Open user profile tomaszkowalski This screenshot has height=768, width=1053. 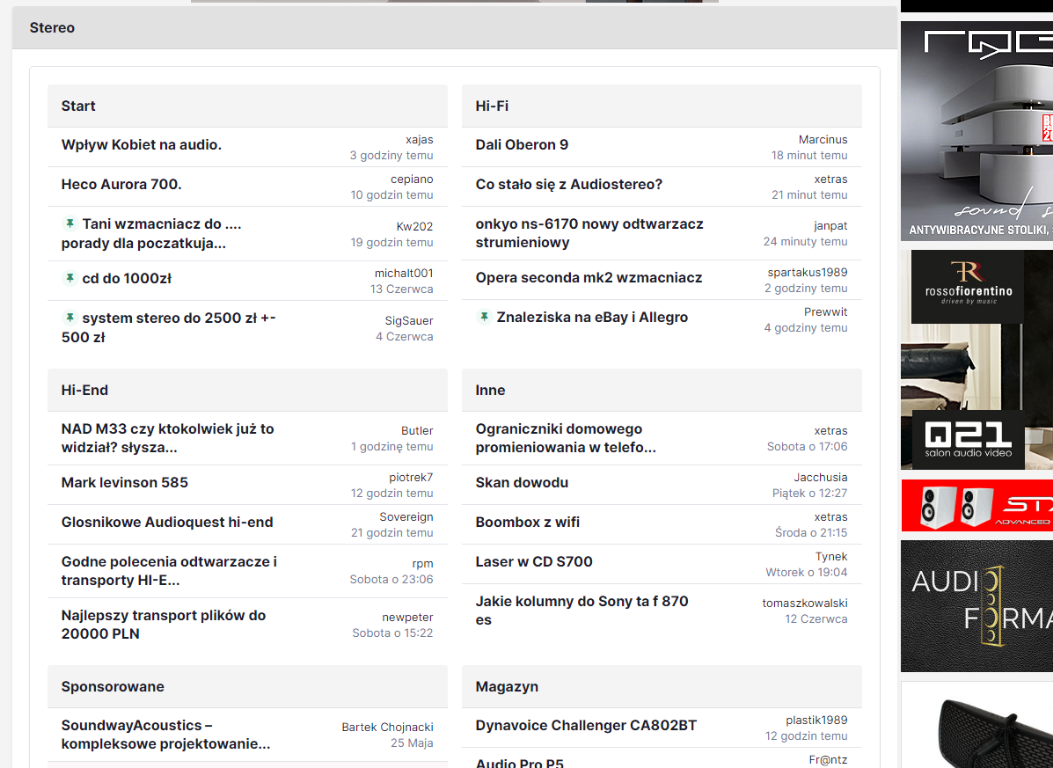805,604
